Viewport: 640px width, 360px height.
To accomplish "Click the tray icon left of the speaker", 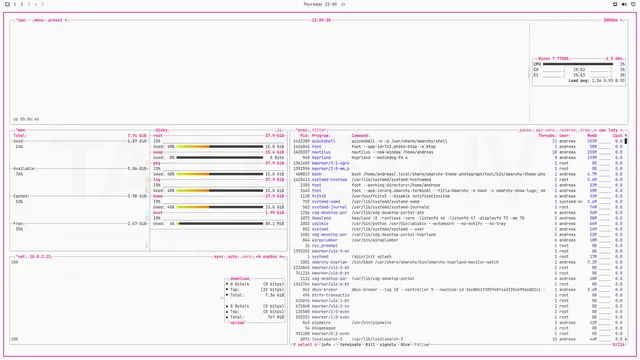I will click(615, 4).
